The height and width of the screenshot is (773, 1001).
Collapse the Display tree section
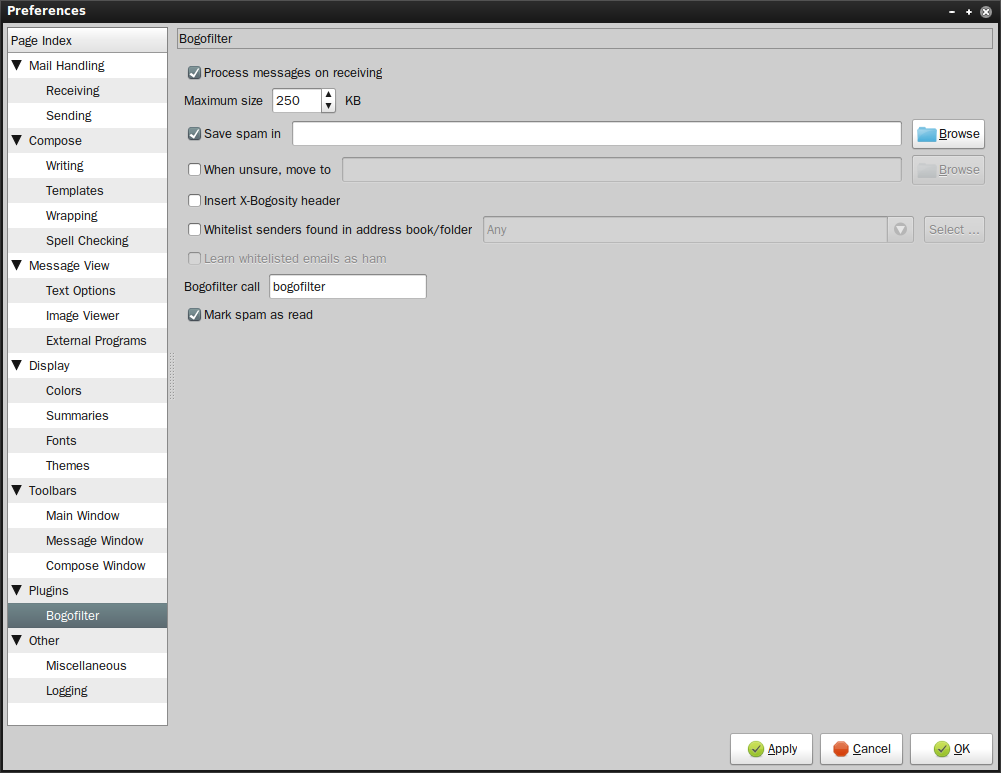(x=17, y=366)
